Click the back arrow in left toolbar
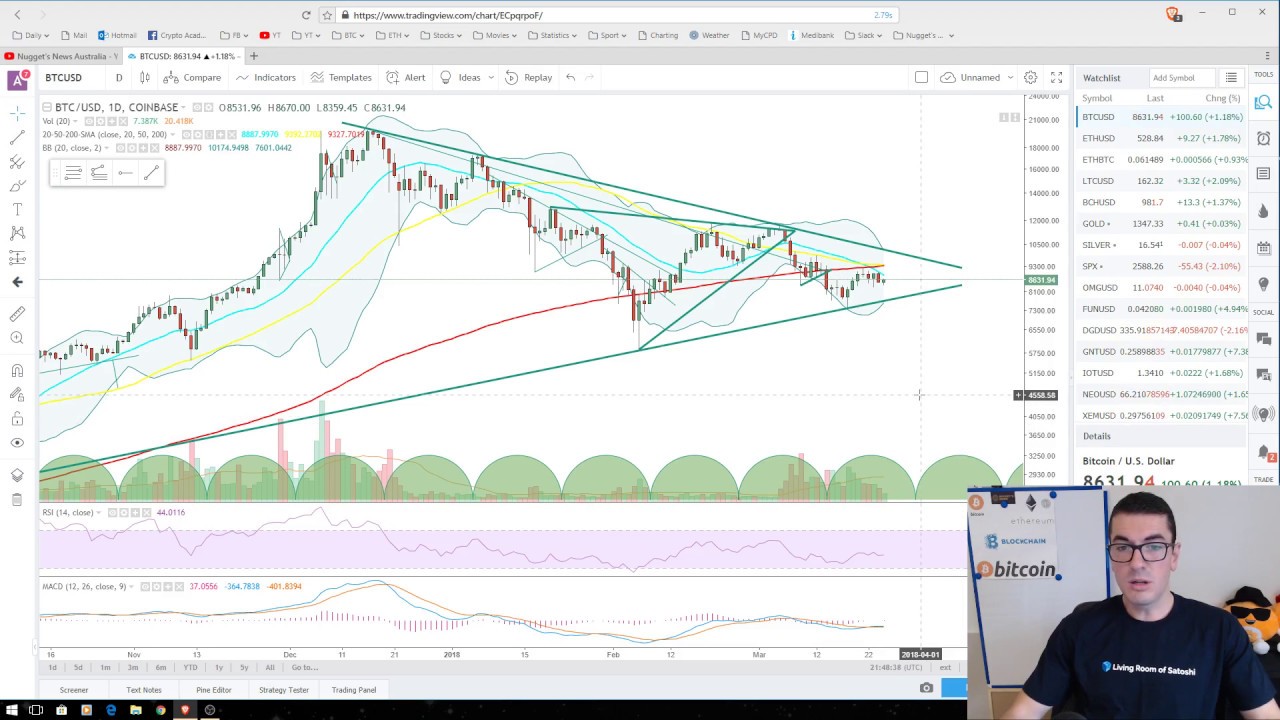Screen dimensions: 1280x720 point(17,282)
